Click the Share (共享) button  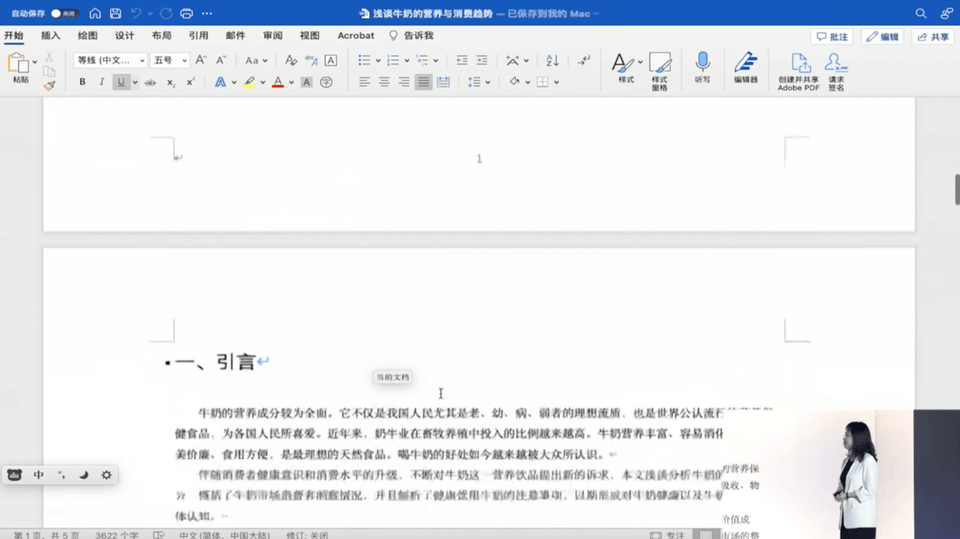tap(933, 36)
